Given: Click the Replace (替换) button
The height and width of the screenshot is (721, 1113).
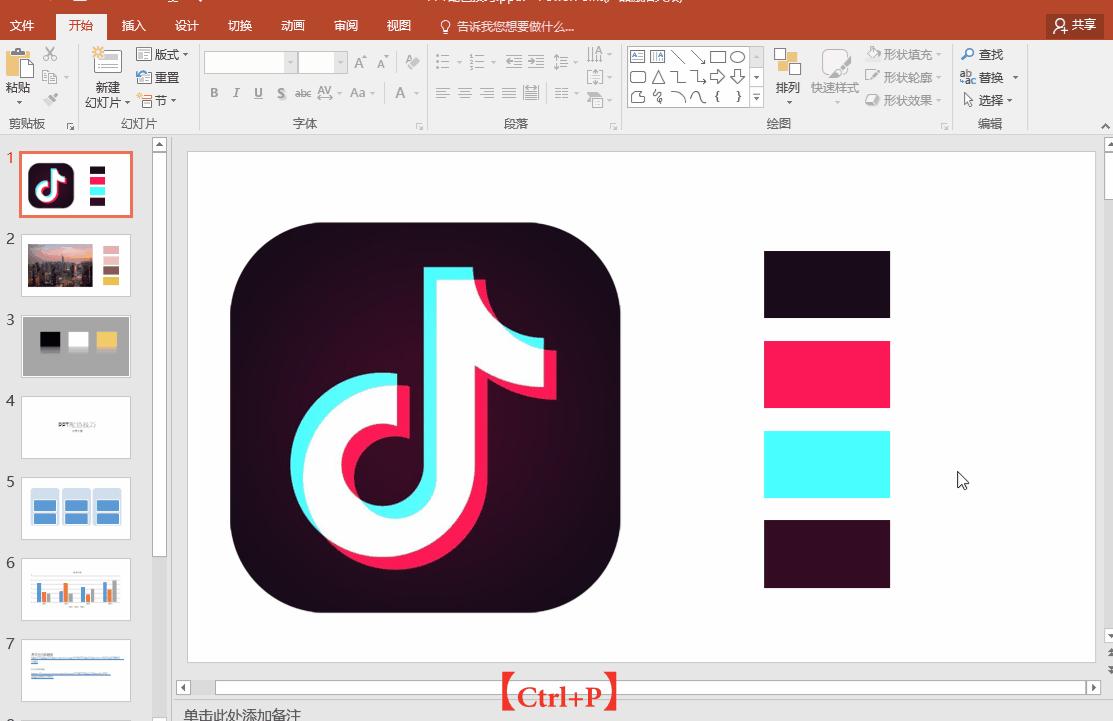Looking at the screenshot, I should tap(988, 77).
